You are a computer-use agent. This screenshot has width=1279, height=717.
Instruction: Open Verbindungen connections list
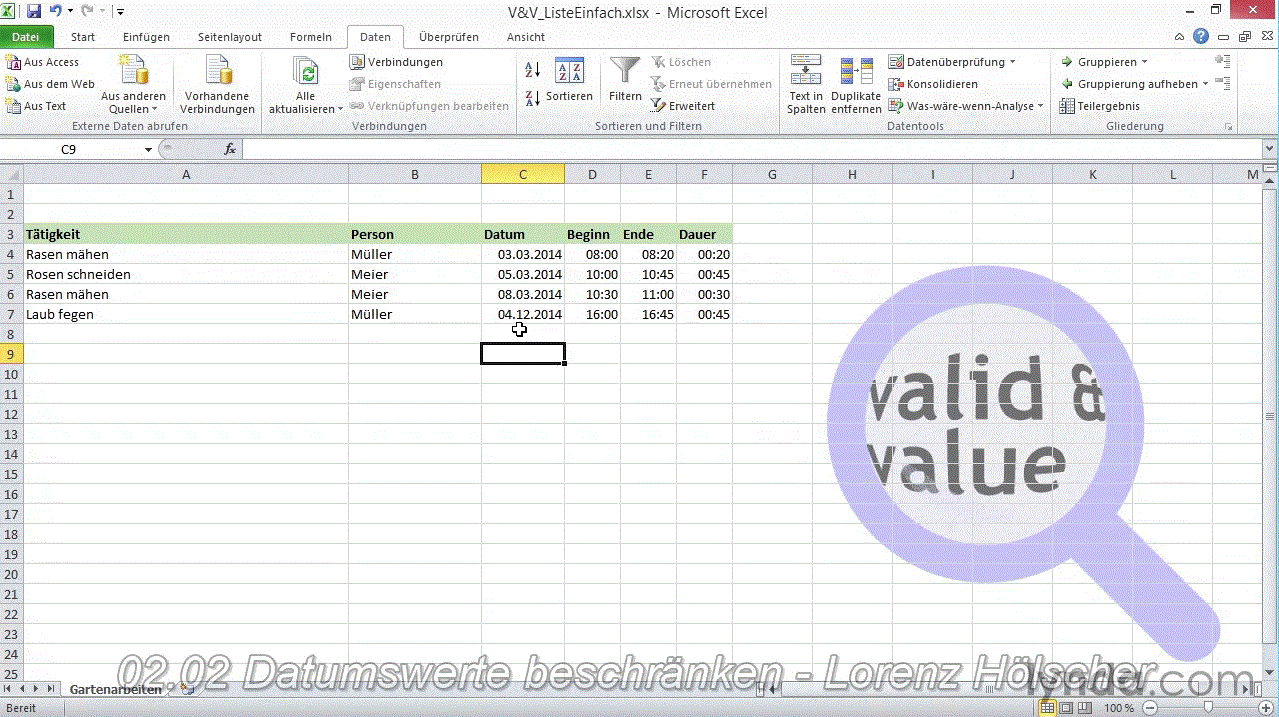396,62
